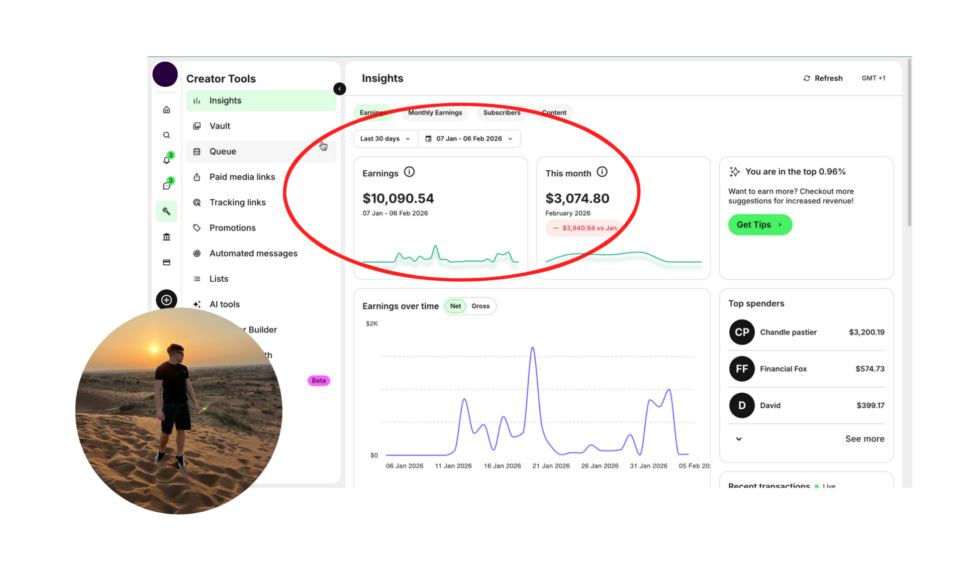
Task: Click the bank building icon in rail
Action: [x=166, y=237]
